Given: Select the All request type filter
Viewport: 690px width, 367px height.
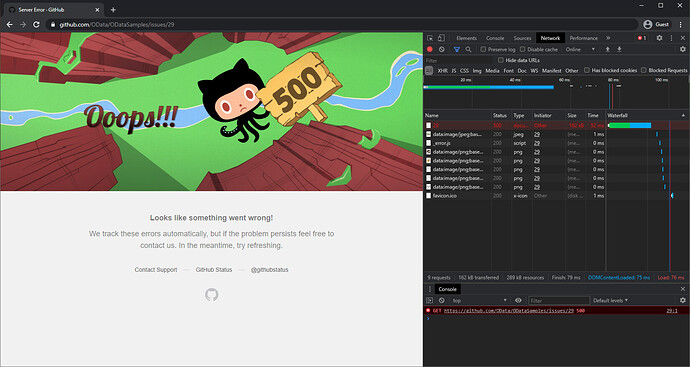Looking at the screenshot, I should (x=429, y=70).
